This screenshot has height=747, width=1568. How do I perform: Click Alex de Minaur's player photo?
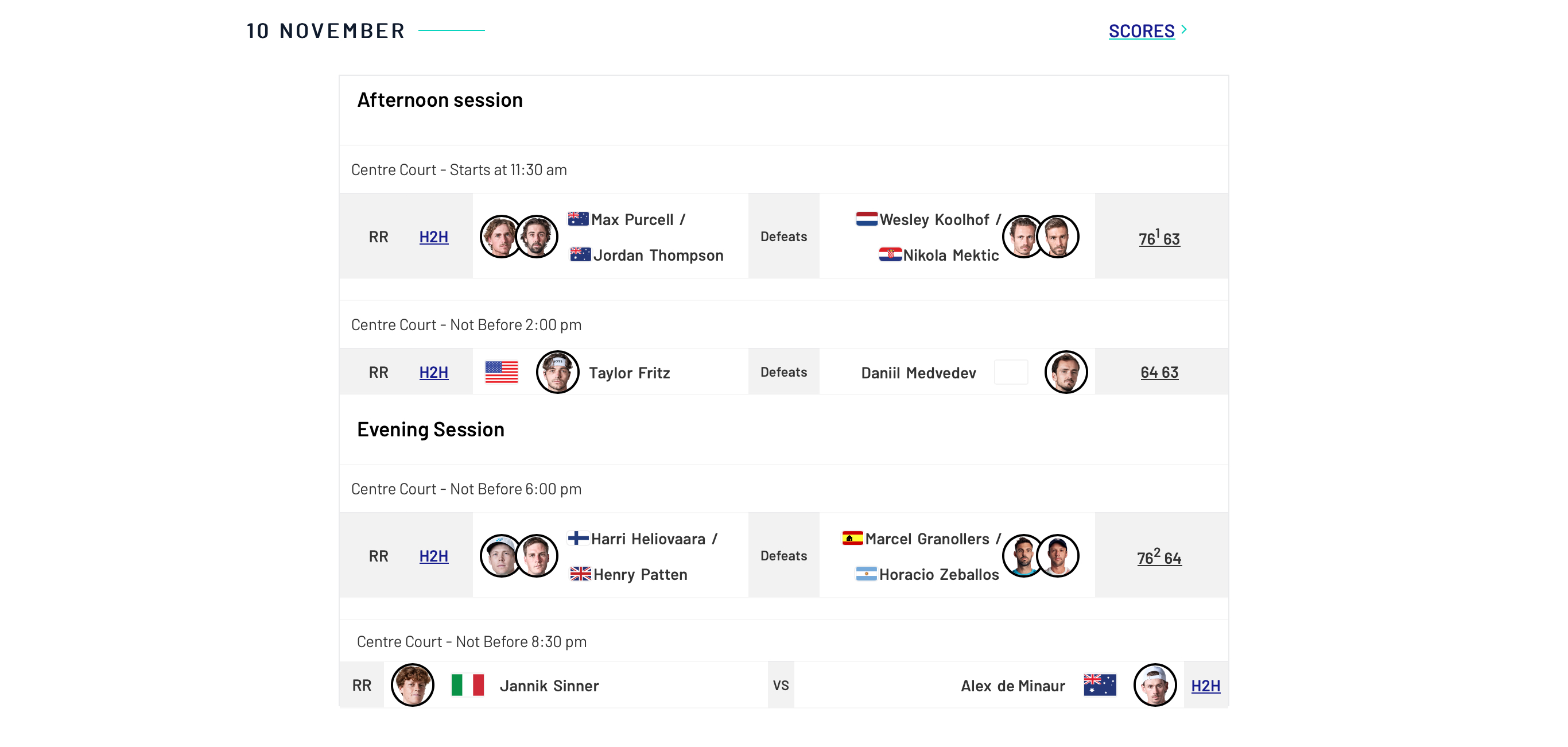pos(1155,685)
